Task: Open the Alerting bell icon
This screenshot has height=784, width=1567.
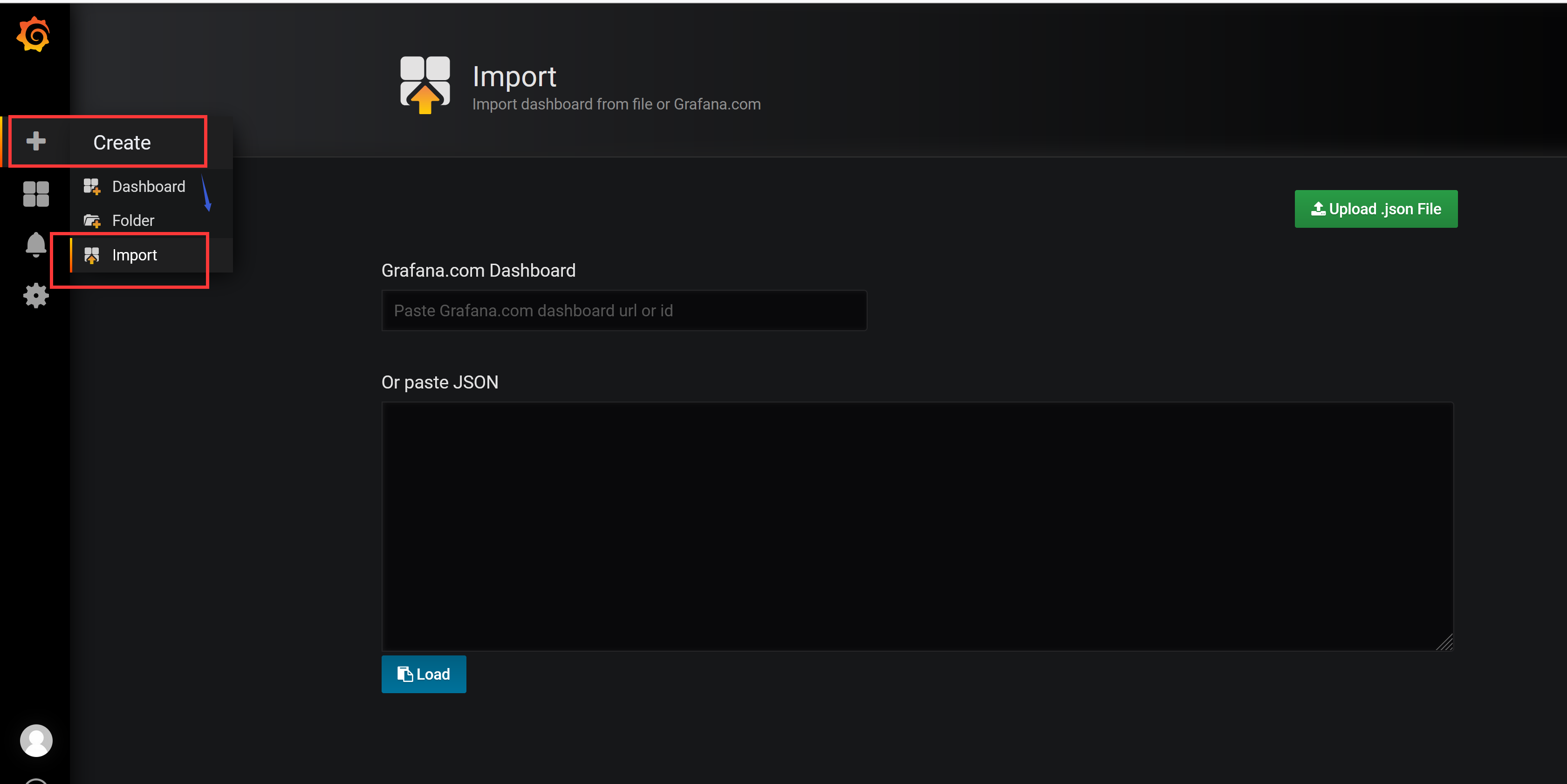Action: [36, 245]
